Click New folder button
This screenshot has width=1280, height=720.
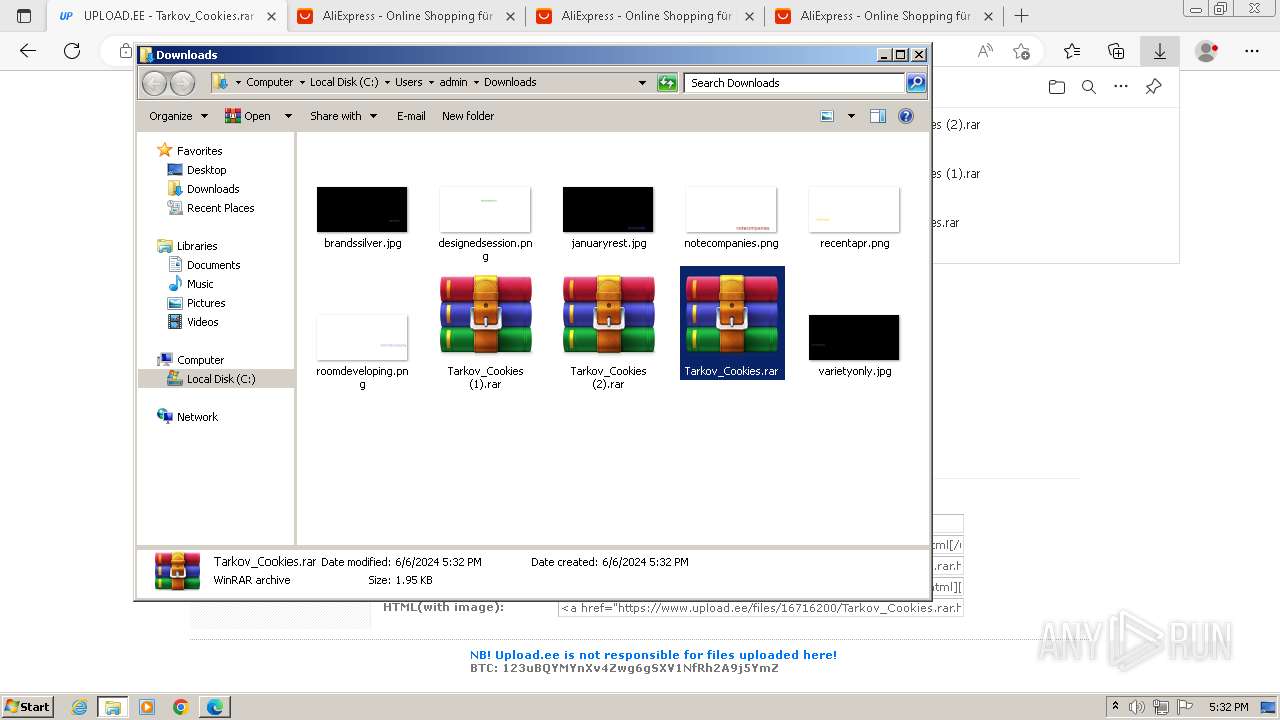click(468, 116)
